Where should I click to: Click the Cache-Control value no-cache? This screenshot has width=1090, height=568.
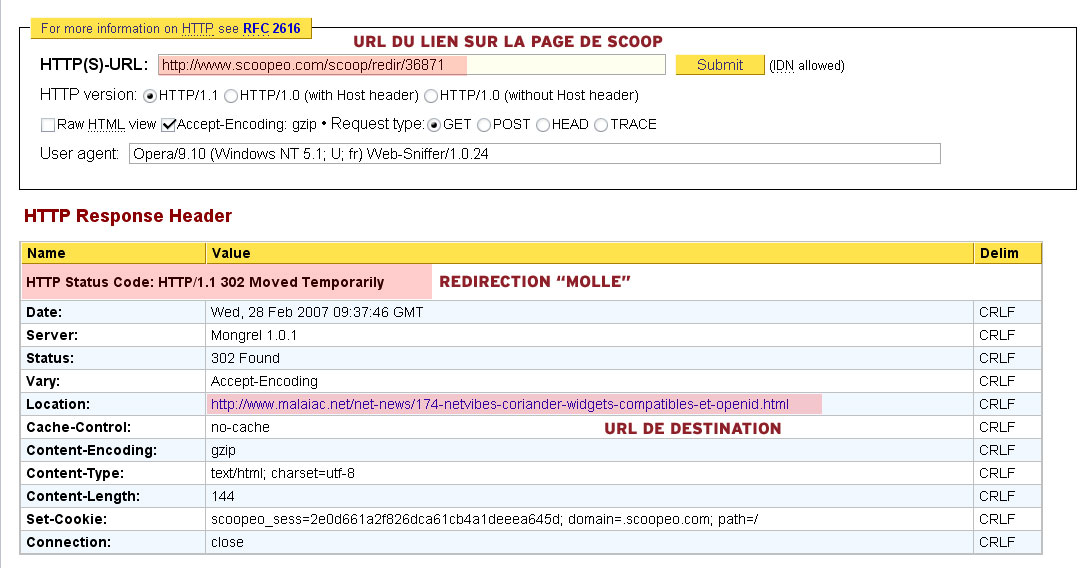tap(241, 428)
